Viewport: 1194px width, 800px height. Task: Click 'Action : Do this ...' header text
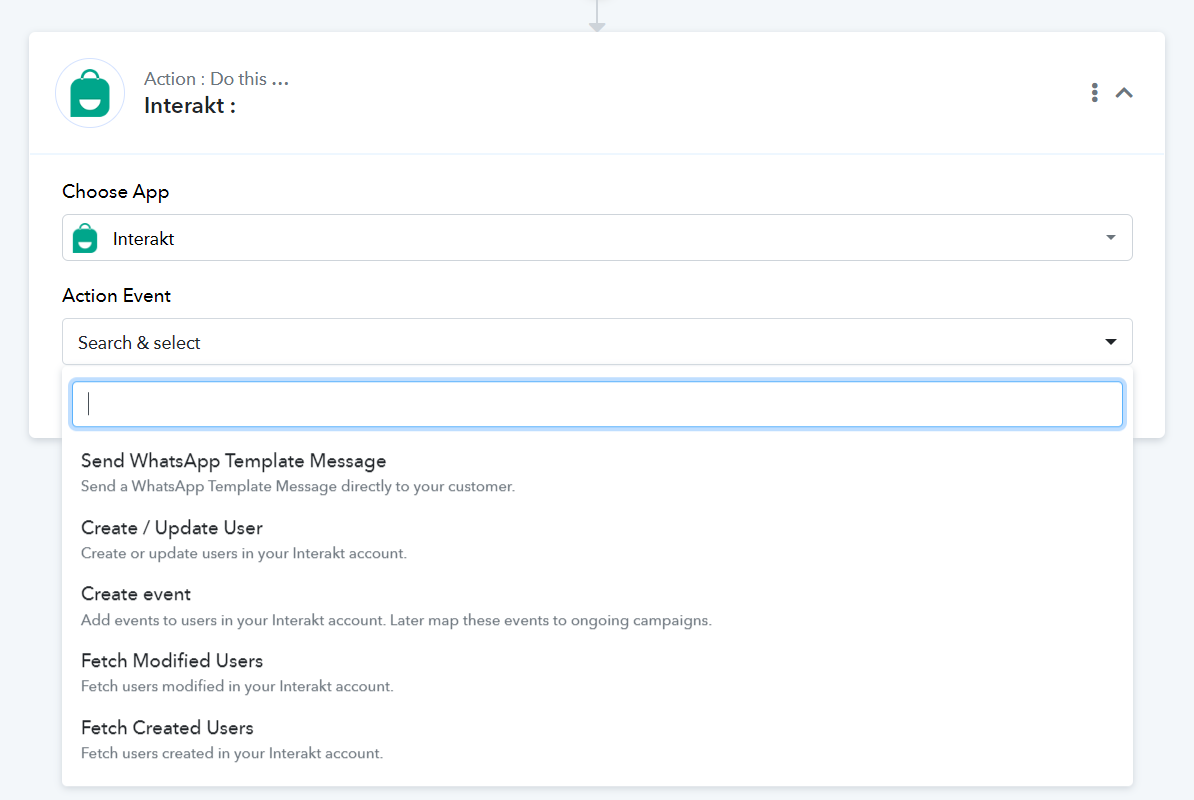pos(216,79)
